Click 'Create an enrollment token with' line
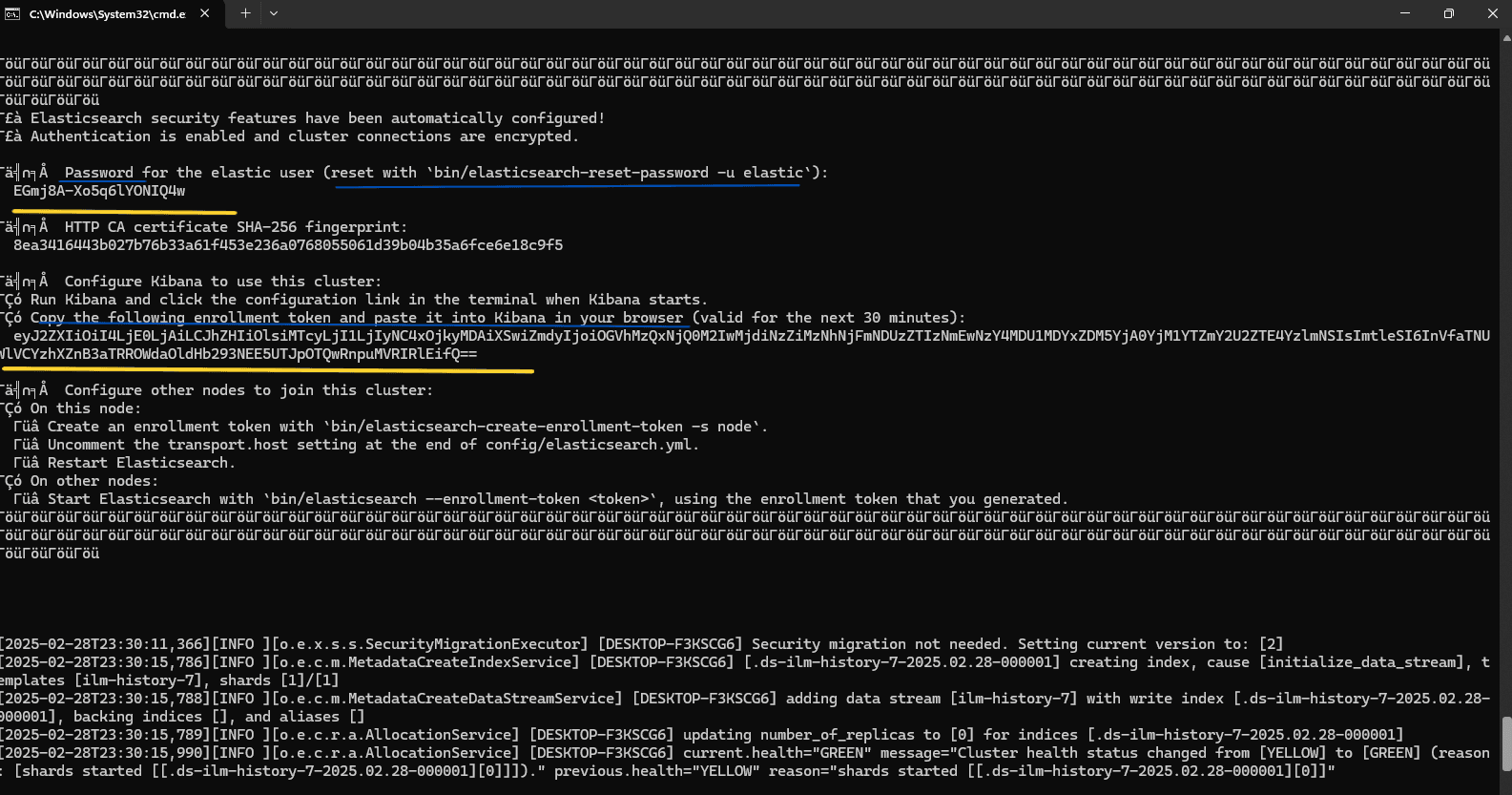The height and width of the screenshot is (795, 1512). tap(390, 427)
